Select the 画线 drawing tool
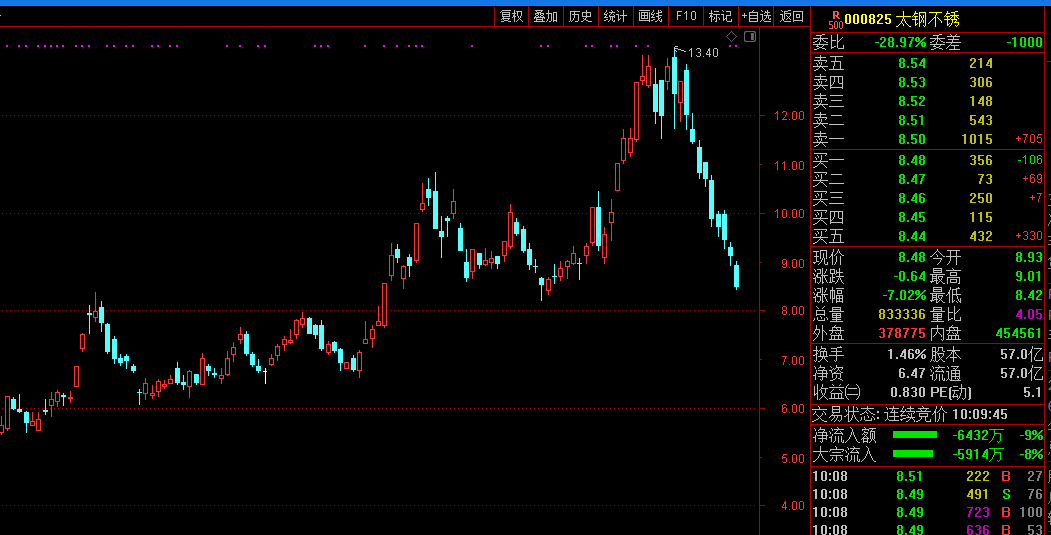This screenshot has height=535, width=1051. click(x=650, y=17)
